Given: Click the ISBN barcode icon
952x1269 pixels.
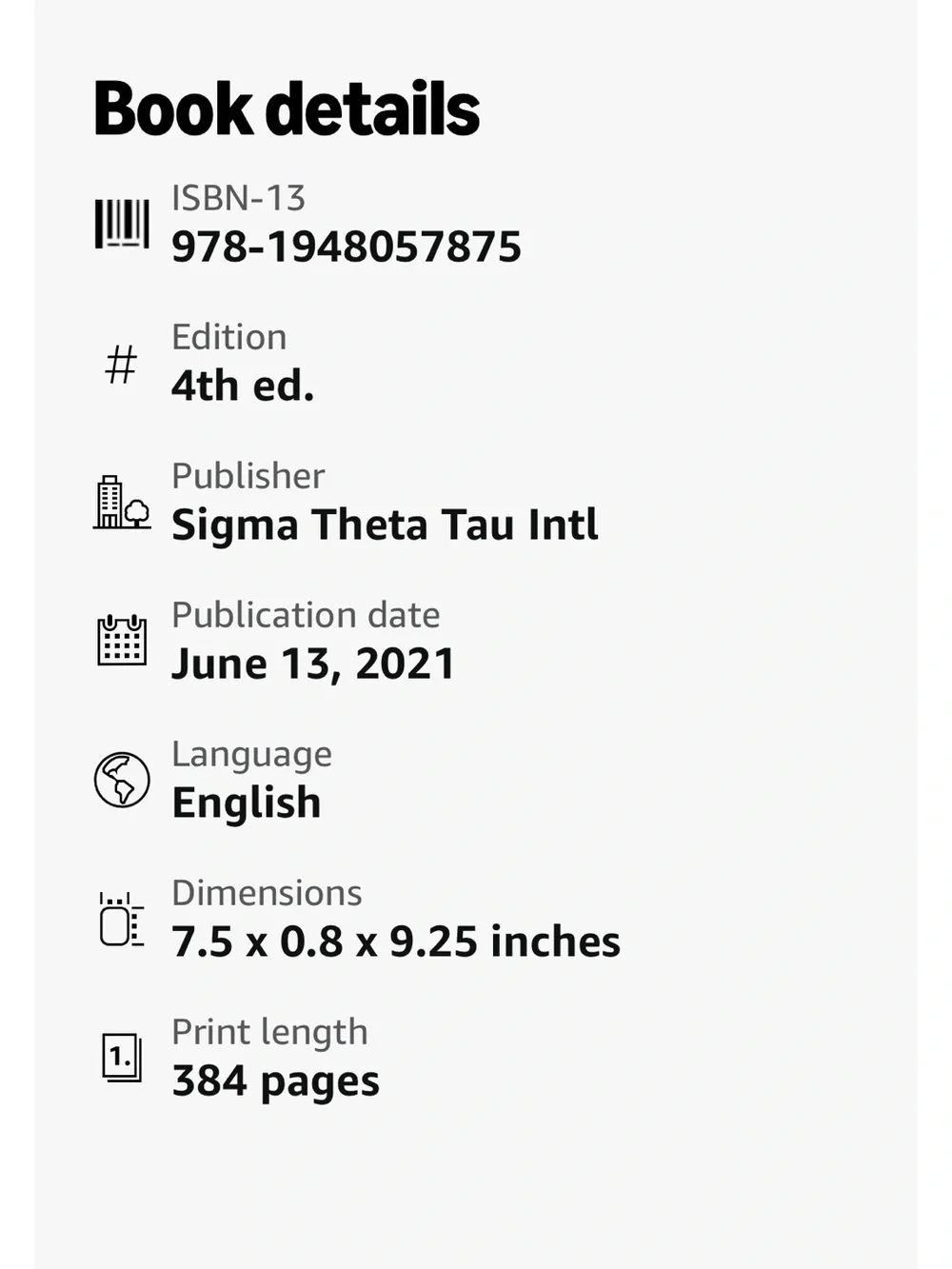Looking at the screenshot, I should click(122, 224).
